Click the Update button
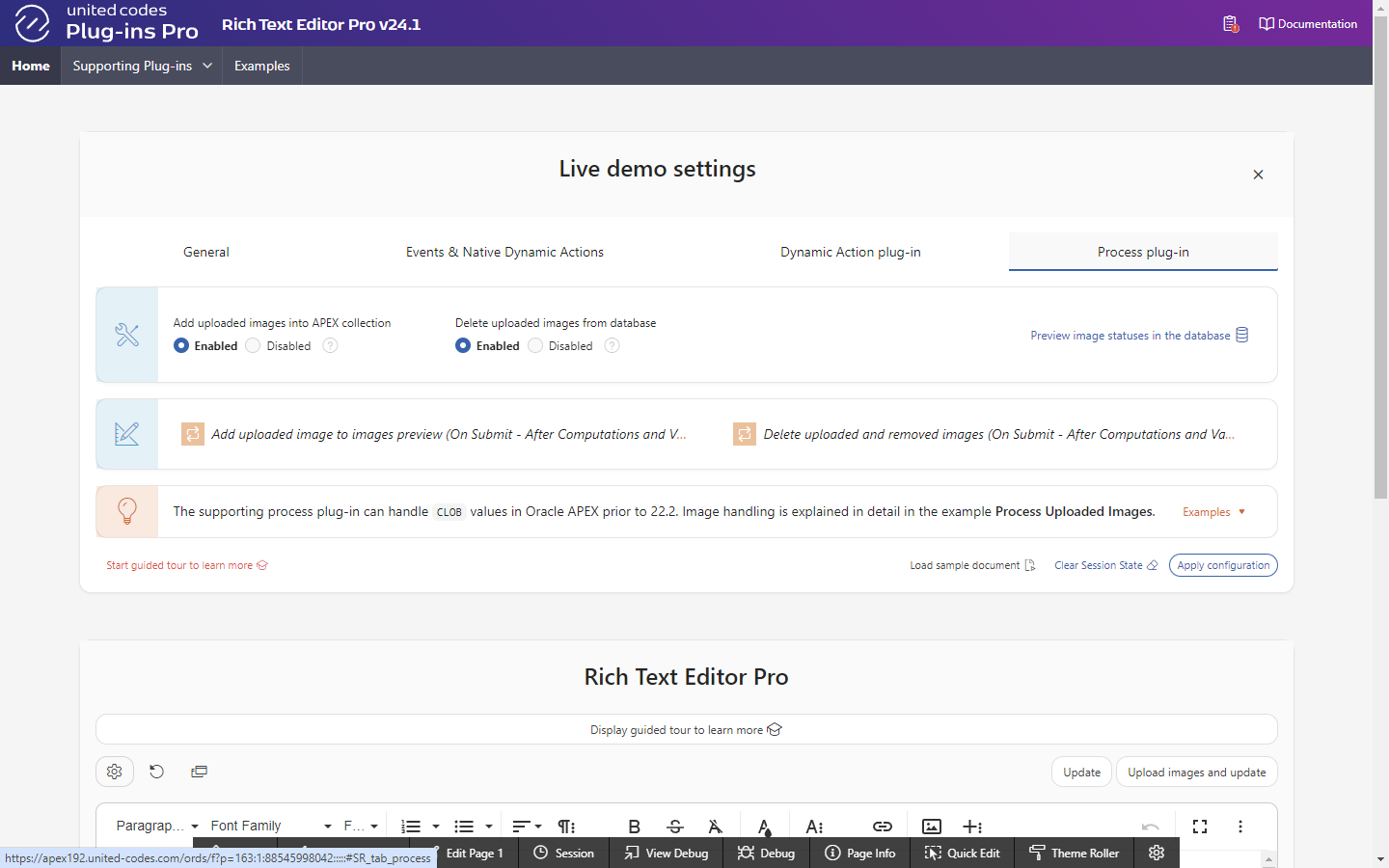The image size is (1389, 868). pos(1081,773)
